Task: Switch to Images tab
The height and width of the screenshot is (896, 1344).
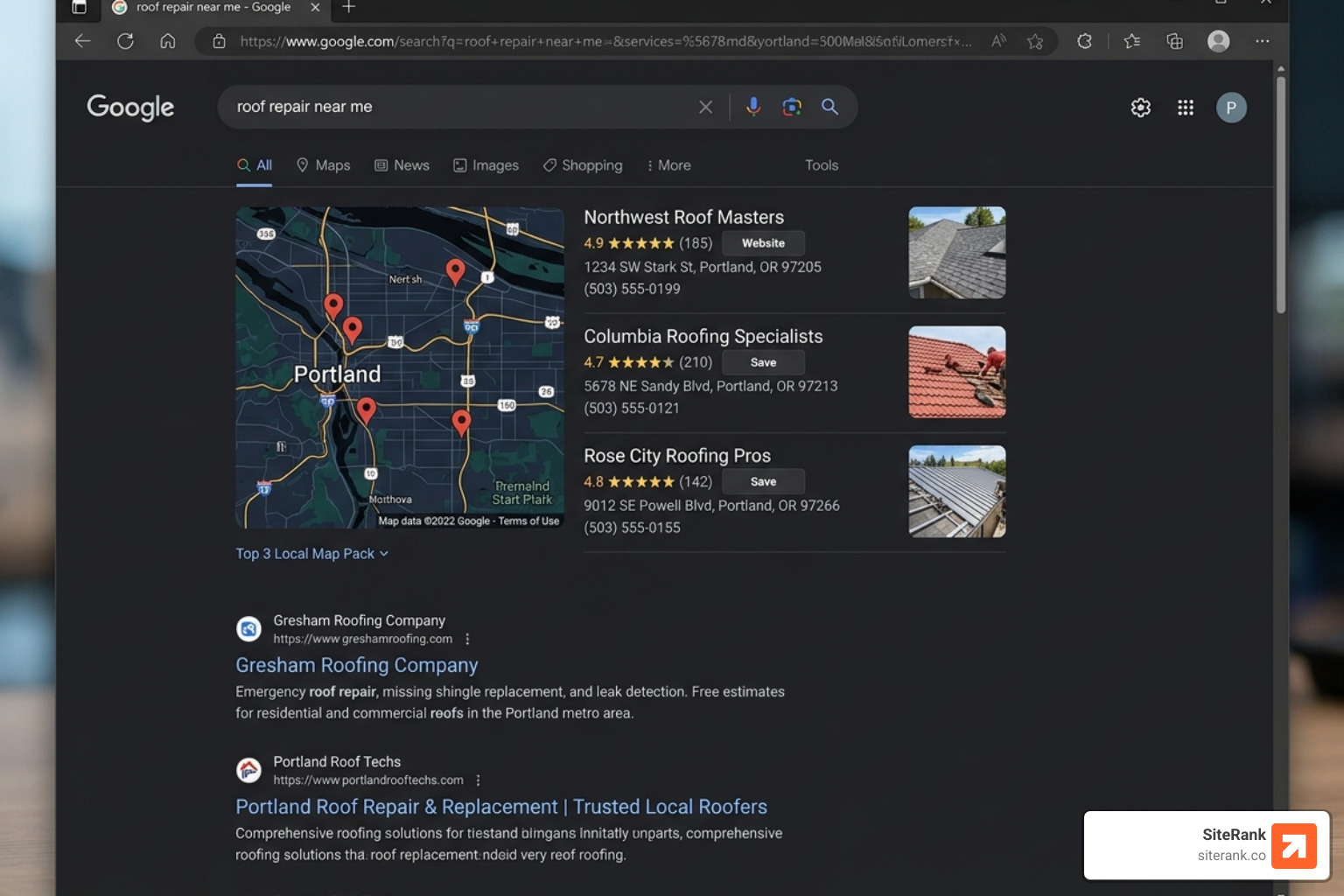Action: point(486,165)
